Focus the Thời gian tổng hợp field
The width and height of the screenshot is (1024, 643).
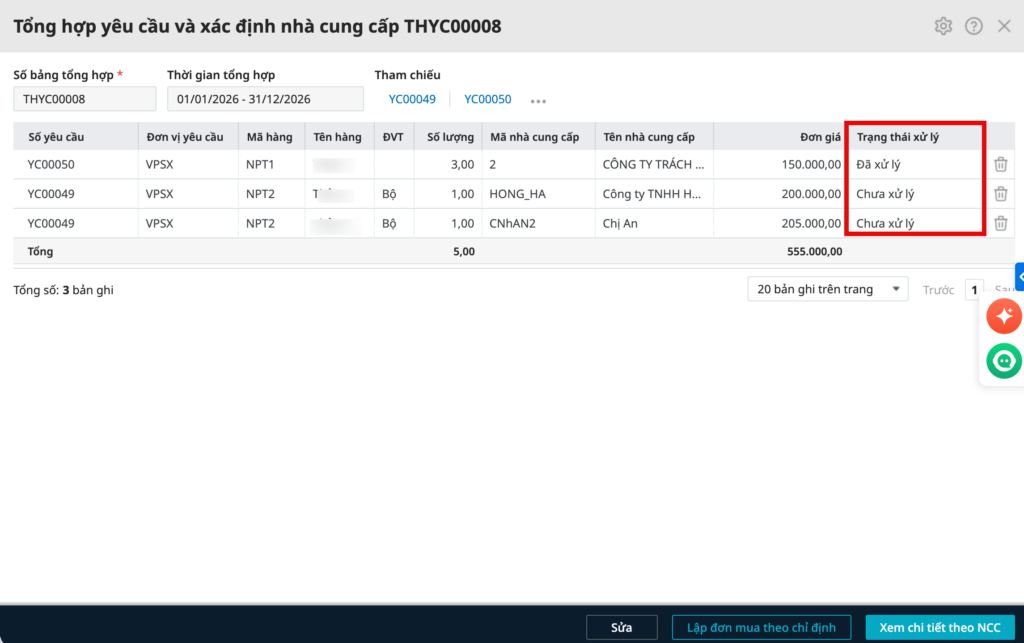point(265,99)
